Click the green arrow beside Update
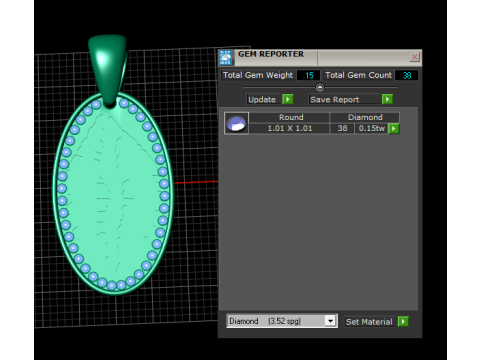Viewport: 480px width, 360px height. coord(288,99)
